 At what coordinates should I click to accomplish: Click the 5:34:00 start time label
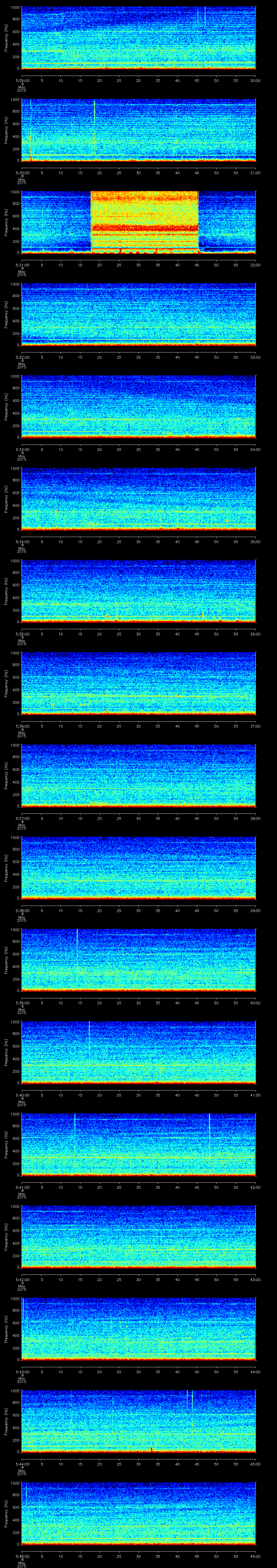pyautogui.click(x=22, y=542)
